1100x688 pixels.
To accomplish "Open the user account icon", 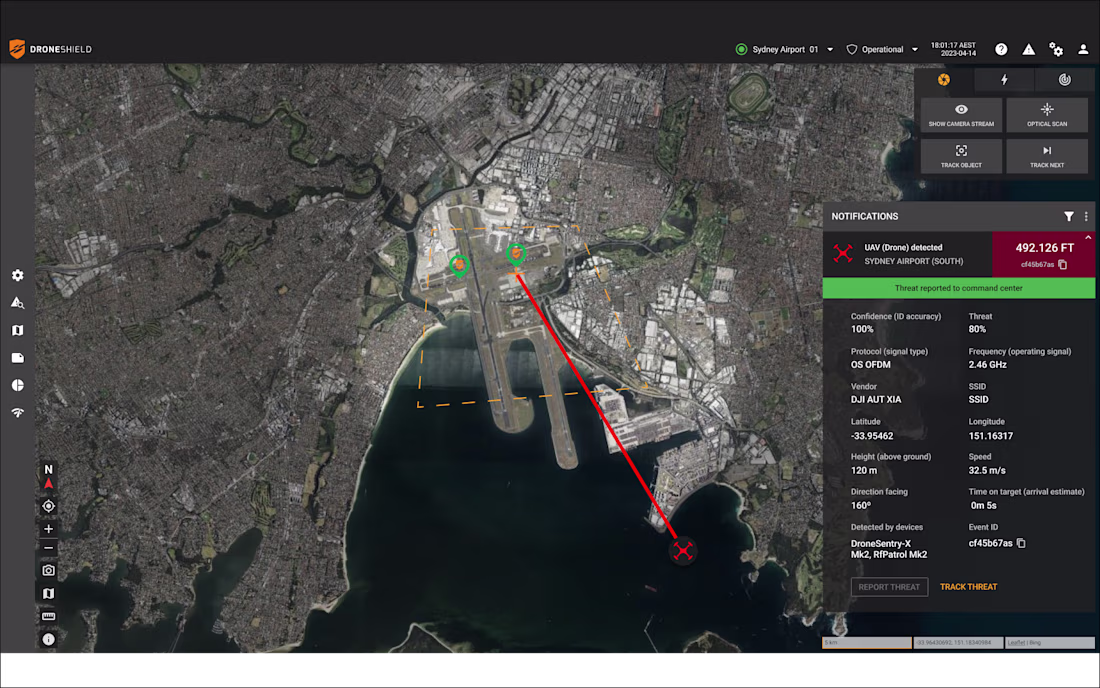I will pyautogui.click(x=1083, y=49).
